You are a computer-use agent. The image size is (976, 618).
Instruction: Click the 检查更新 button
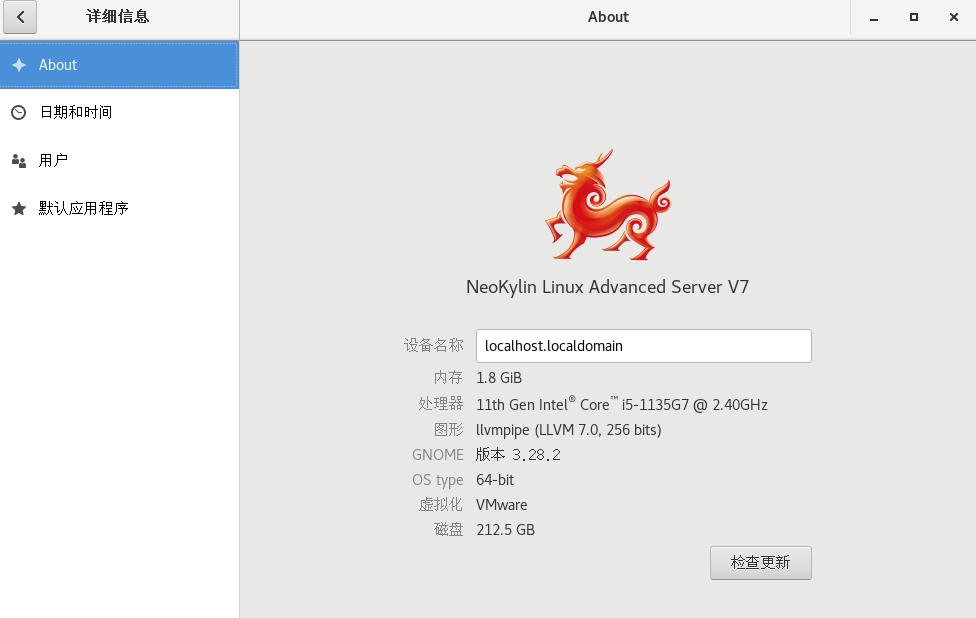coord(761,563)
